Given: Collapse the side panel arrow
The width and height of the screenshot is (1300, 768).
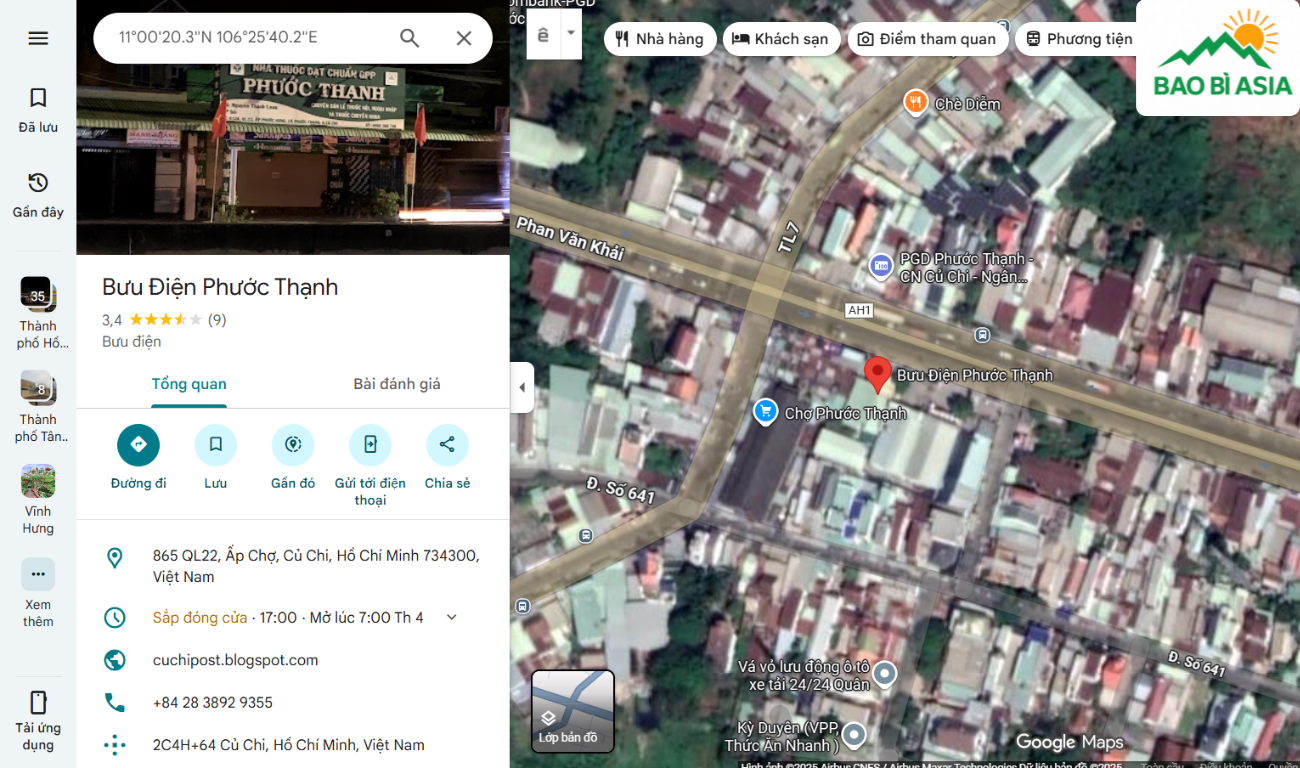Looking at the screenshot, I should pyautogui.click(x=521, y=387).
